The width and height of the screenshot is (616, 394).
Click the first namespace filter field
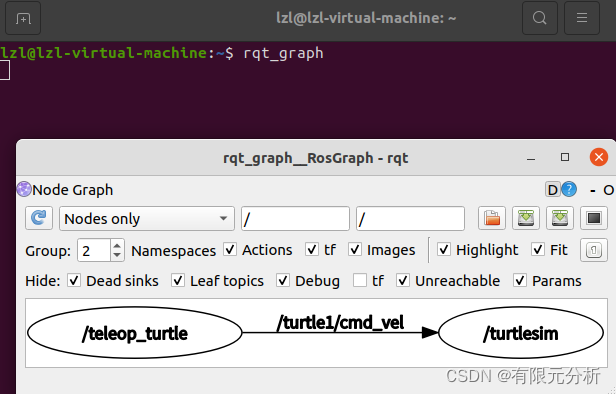click(x=295, y=218)
